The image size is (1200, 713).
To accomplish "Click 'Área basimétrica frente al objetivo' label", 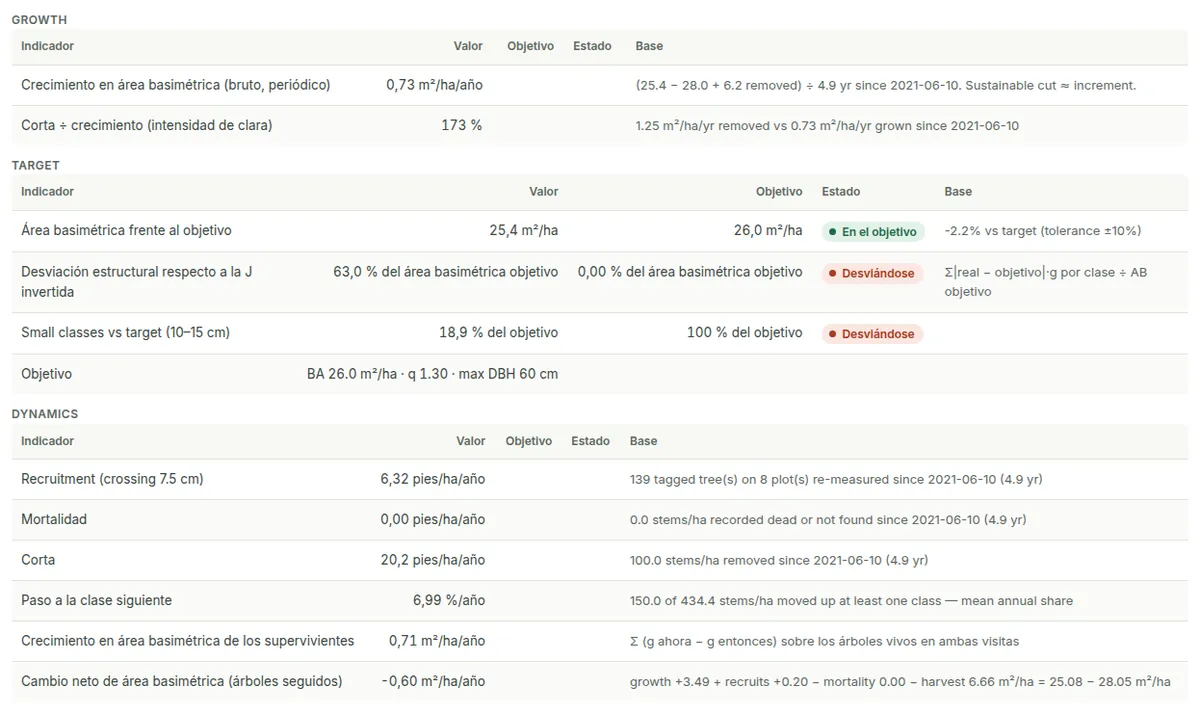I will click(x=126, y=230).
